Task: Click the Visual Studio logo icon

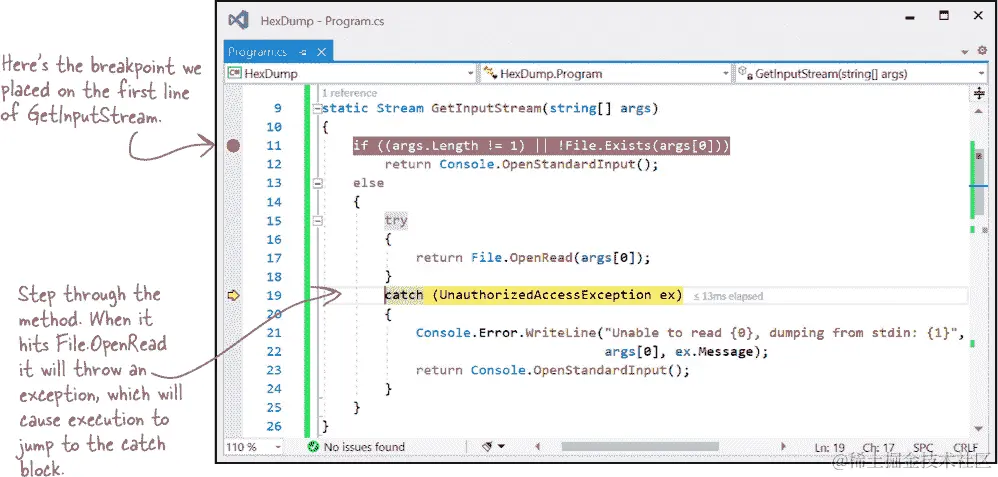Action: click(x=238, y=20)
